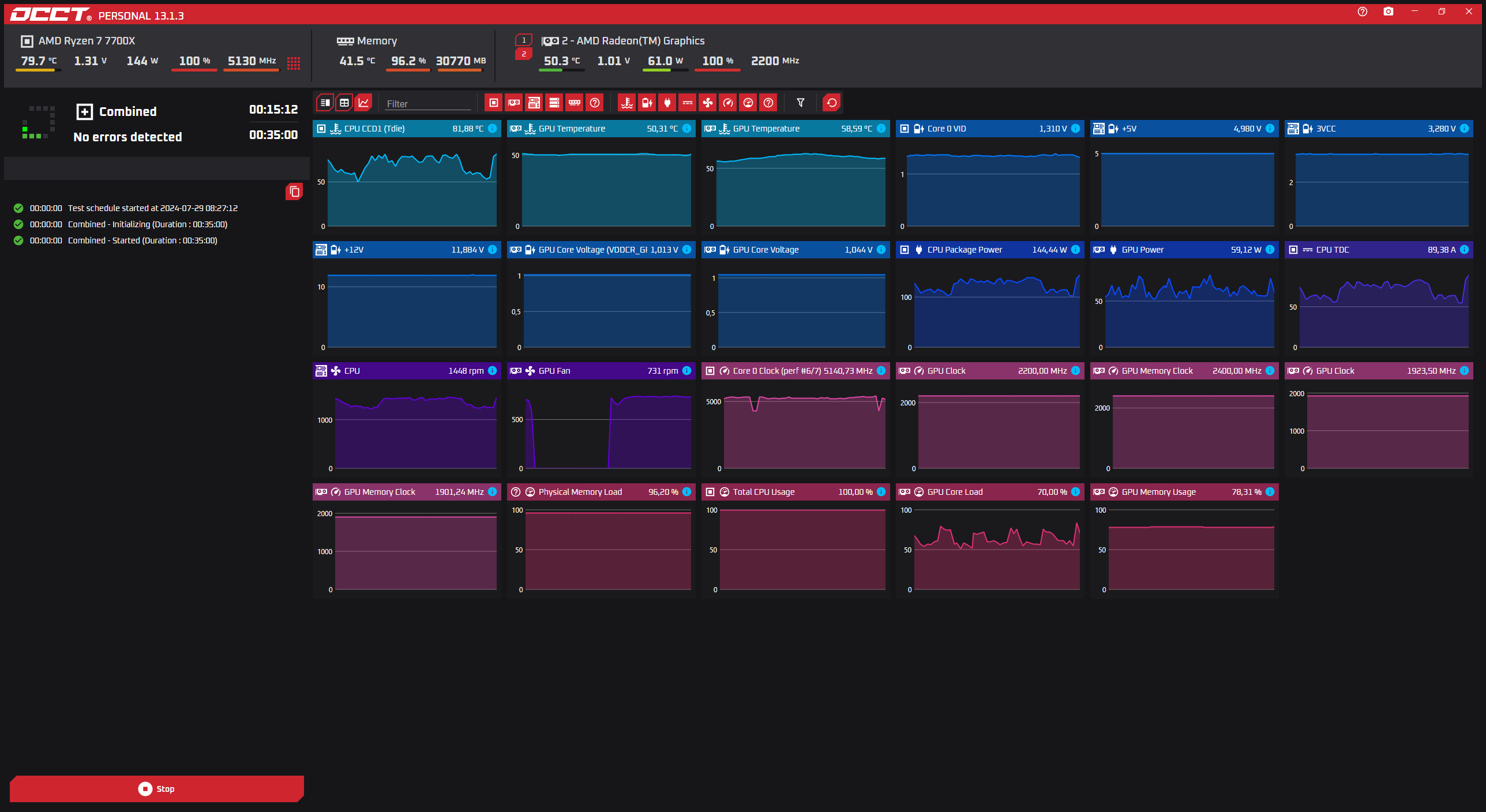Switch to the table view layout
The image size is (1486, 812).
pyautogui.click(x=344, y=103)
